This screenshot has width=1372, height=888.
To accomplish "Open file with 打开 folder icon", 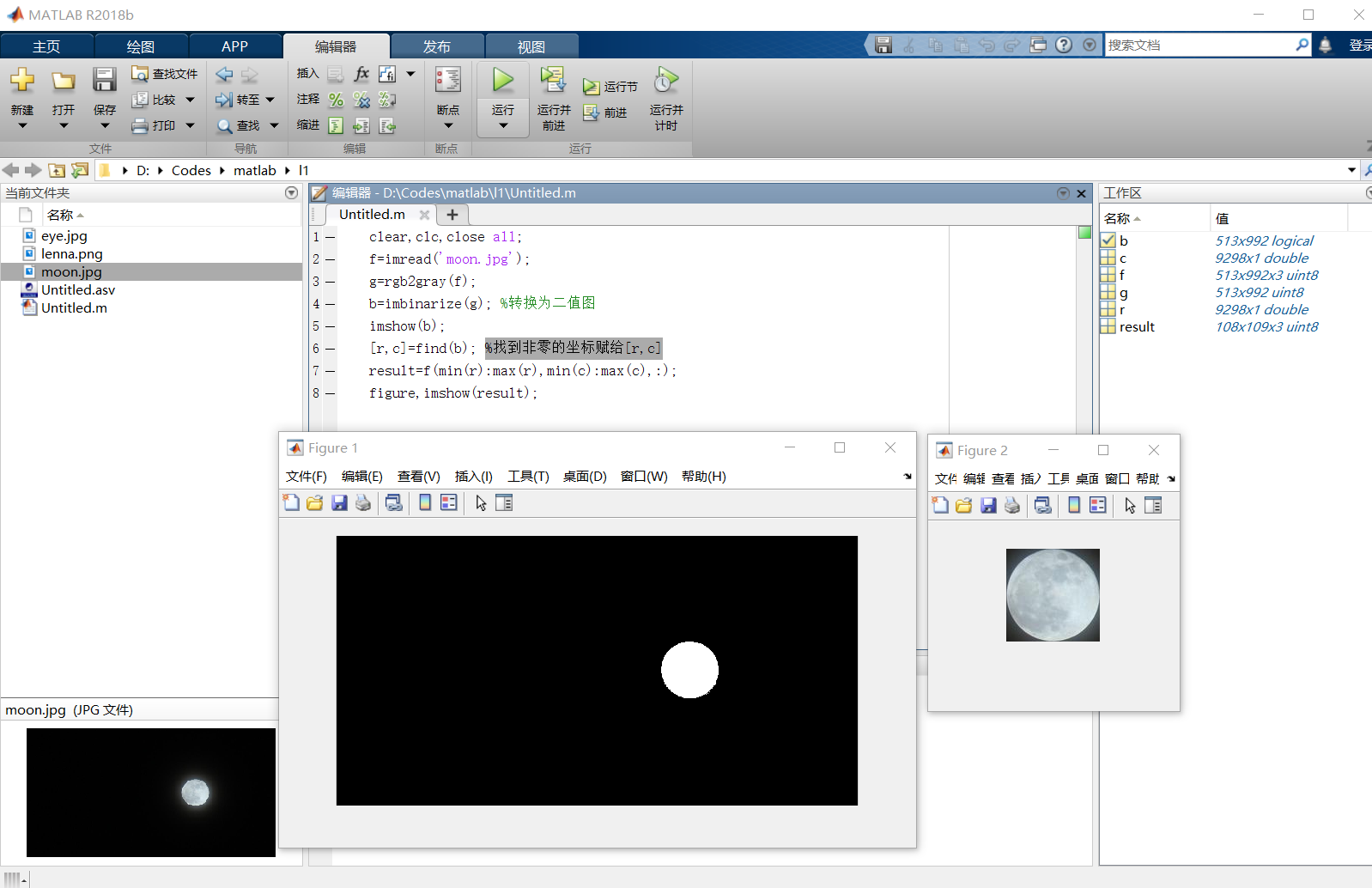I will [64, 81].
